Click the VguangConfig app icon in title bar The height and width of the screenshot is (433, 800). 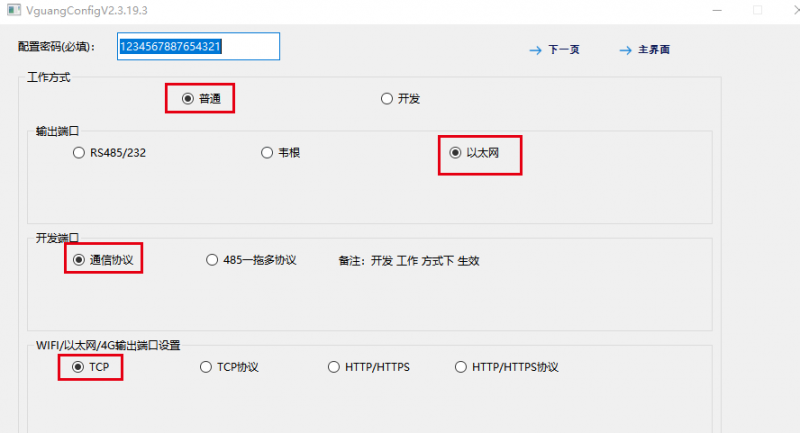coord(10,10)
